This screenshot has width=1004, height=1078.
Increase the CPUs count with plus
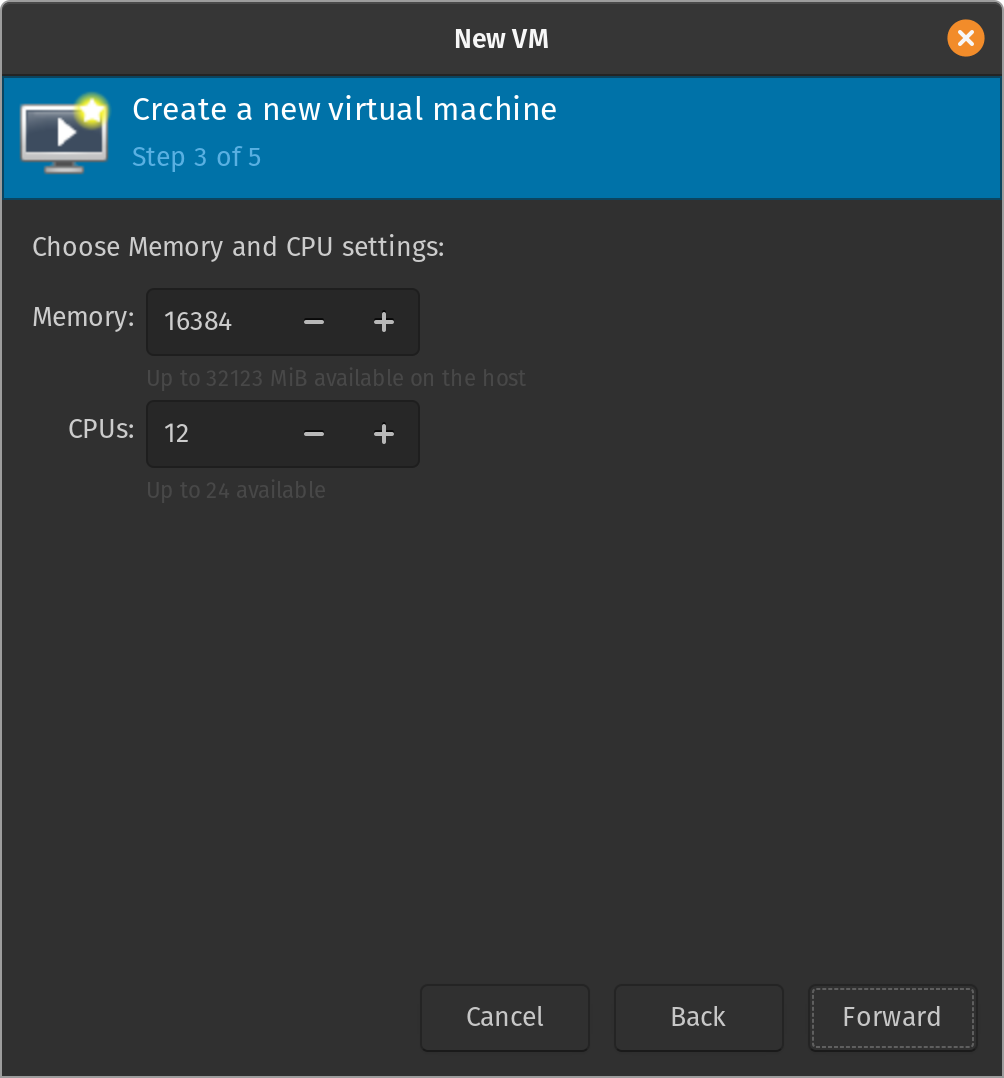(384, 434)
